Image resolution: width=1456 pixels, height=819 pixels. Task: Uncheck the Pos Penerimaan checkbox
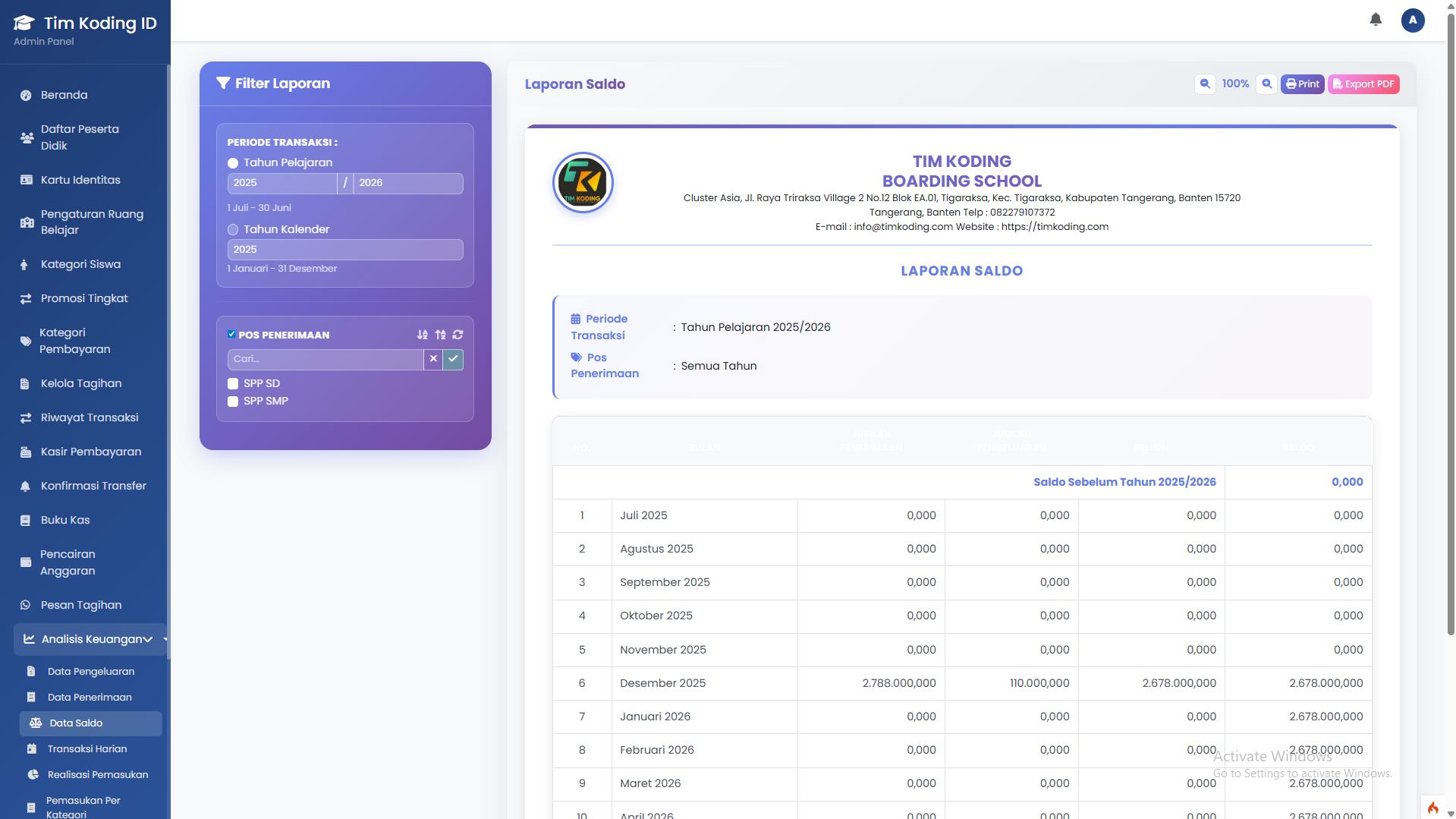click(x=231, y=334)
